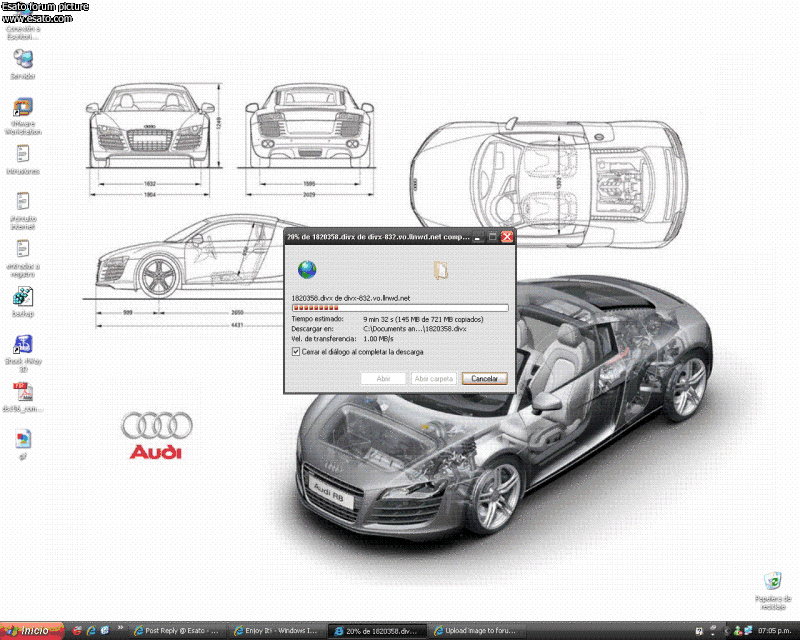Open the intrusiones desktop text file

[22, 154]
